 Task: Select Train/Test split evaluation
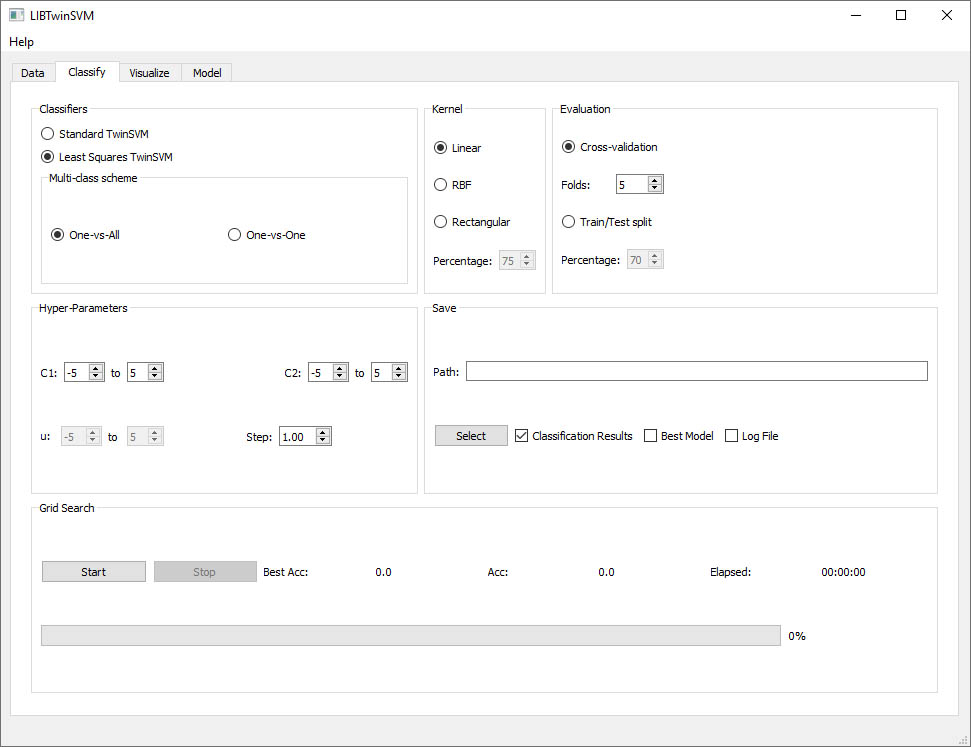pyautogui.click(x=607, y=222)
